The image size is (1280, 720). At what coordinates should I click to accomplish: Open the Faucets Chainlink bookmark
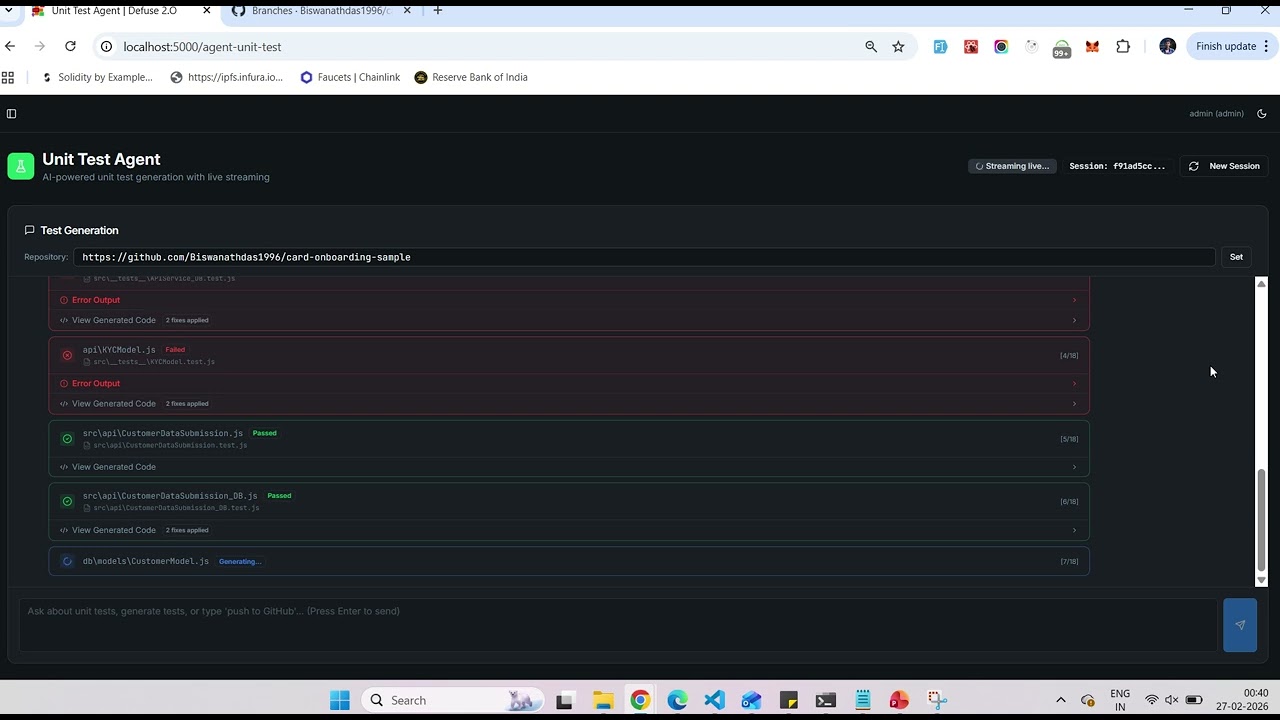pos(350,77)
